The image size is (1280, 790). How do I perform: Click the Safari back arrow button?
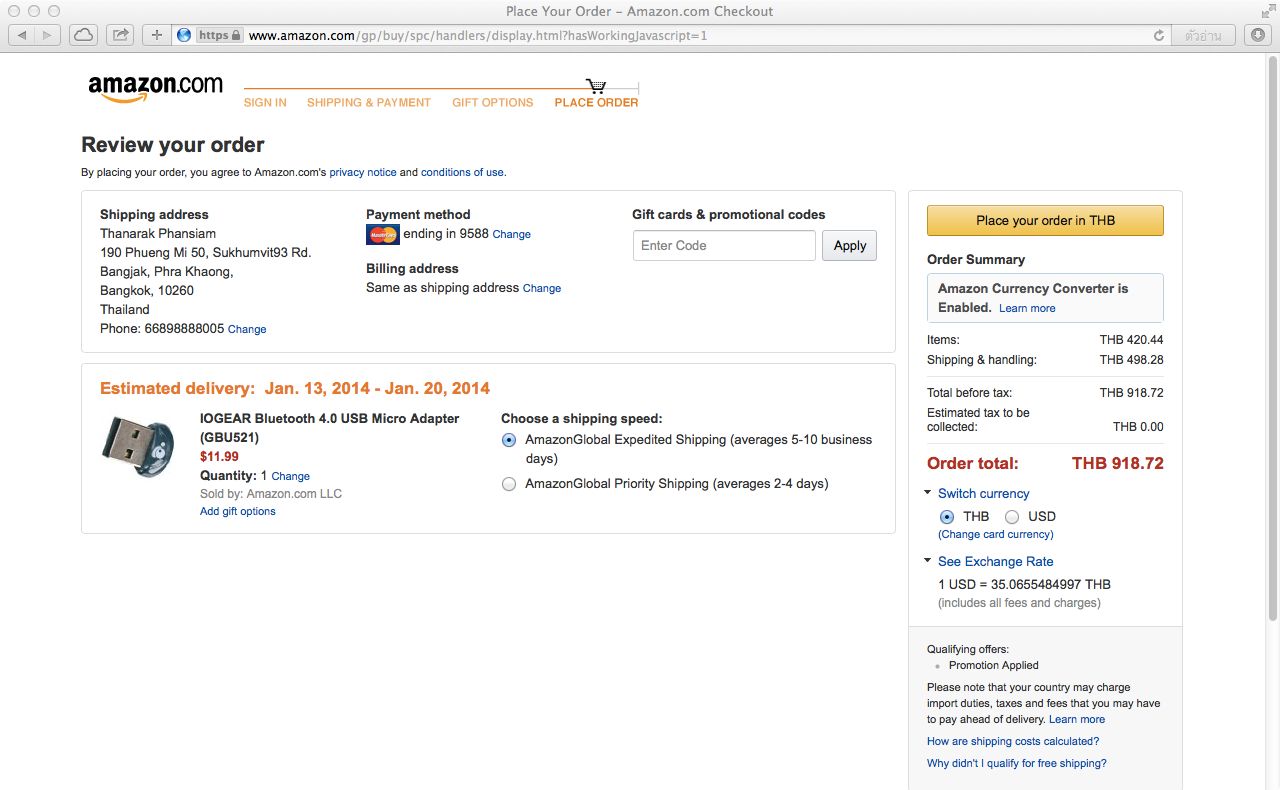point(22,35)
